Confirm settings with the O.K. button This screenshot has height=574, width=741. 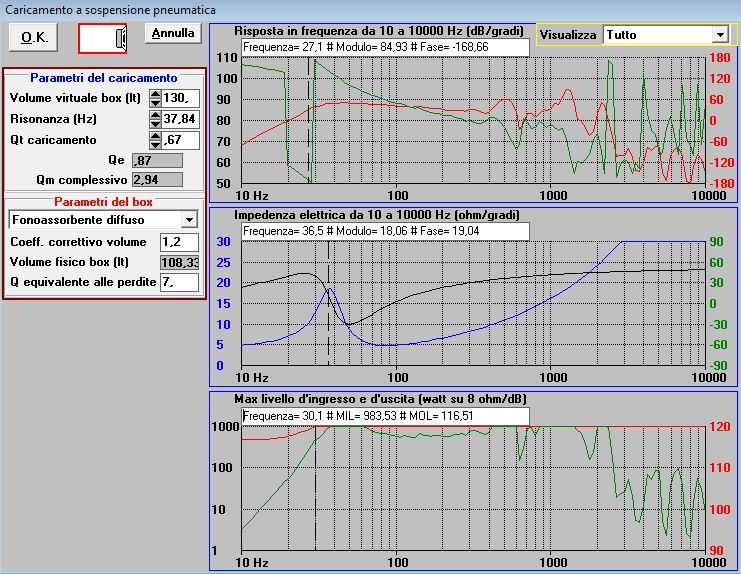[33, 38]
